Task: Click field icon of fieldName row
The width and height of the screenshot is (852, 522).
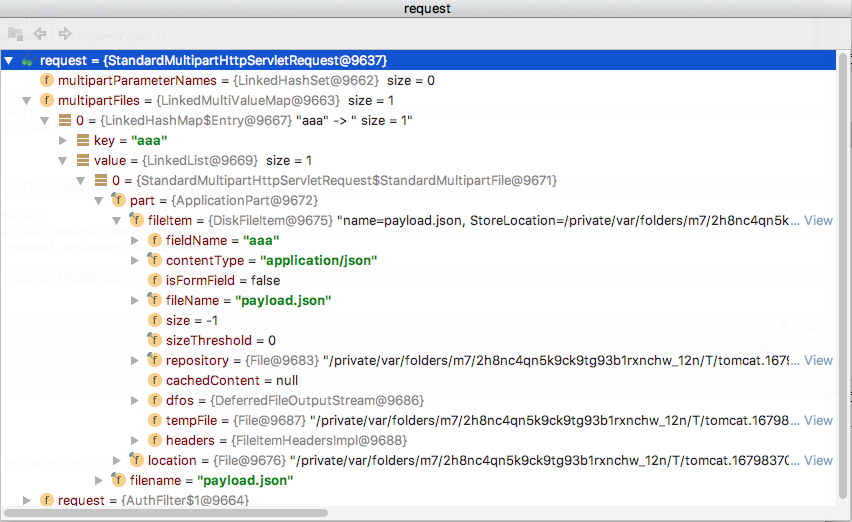Action: [x=155, y=241]
